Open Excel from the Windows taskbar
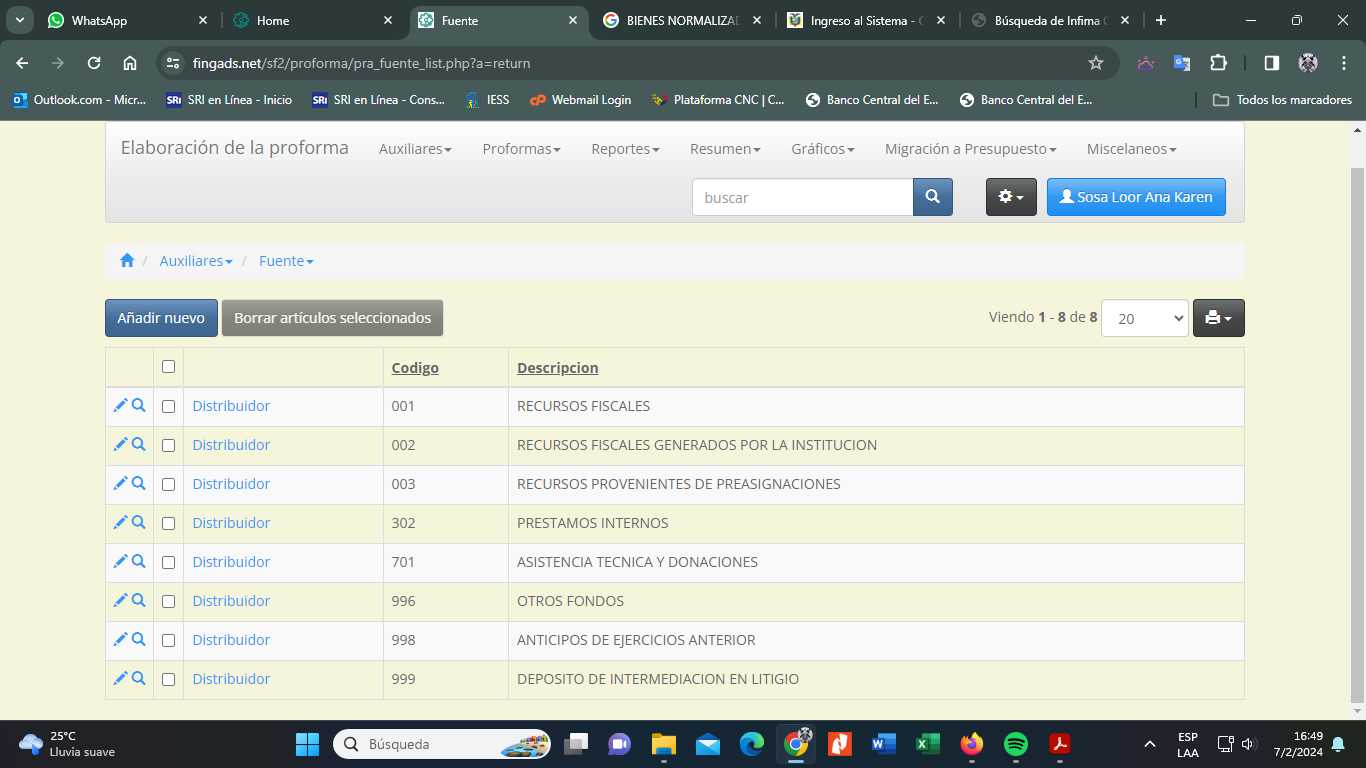Image resolution: width=1366 pixels, height=768 pixels. pyautogui.click(x=927, y=744)
